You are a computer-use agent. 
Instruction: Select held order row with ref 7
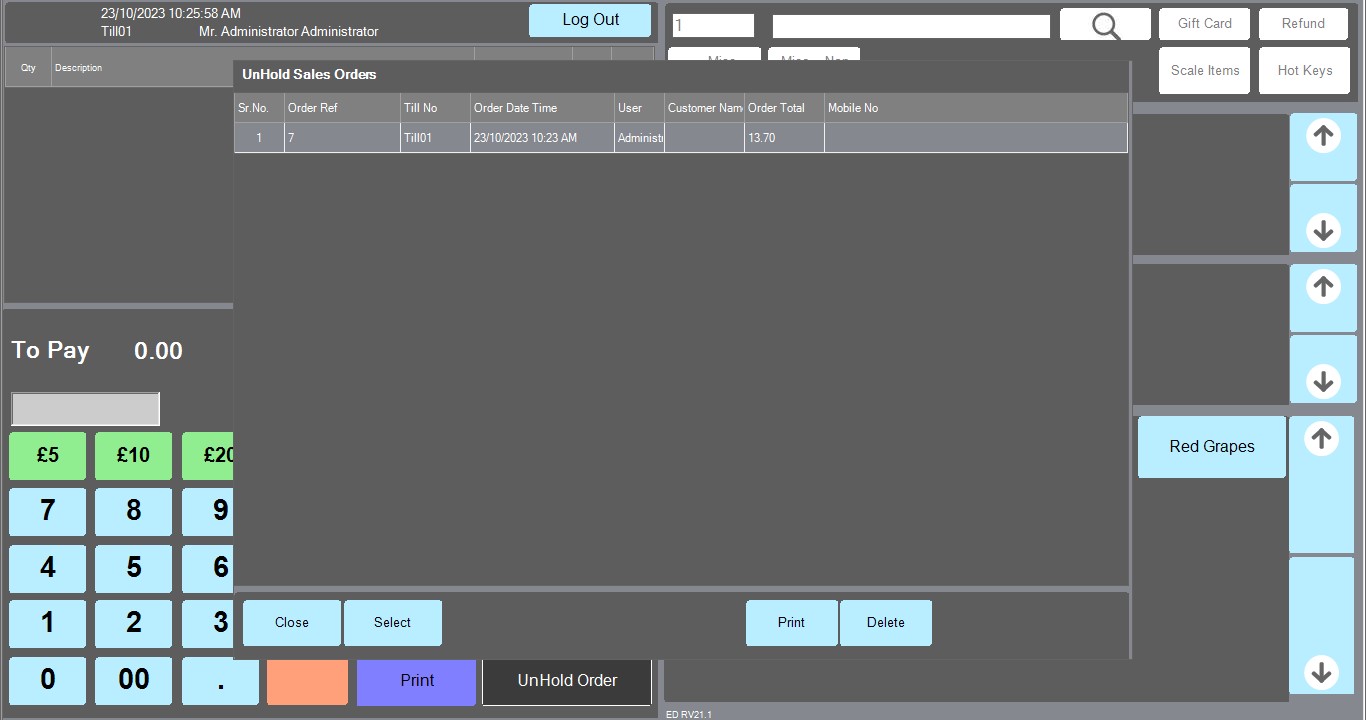pos(680,138)
